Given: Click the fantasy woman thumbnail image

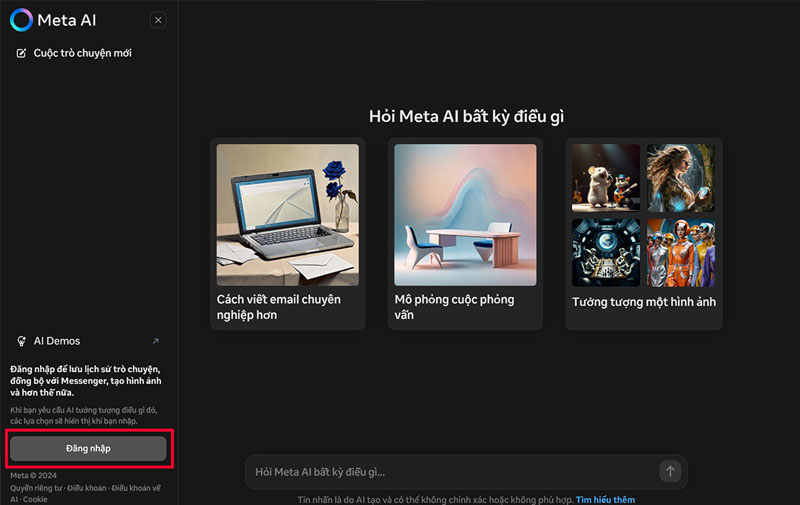Looking at the screenshot, I should point(680,178).
